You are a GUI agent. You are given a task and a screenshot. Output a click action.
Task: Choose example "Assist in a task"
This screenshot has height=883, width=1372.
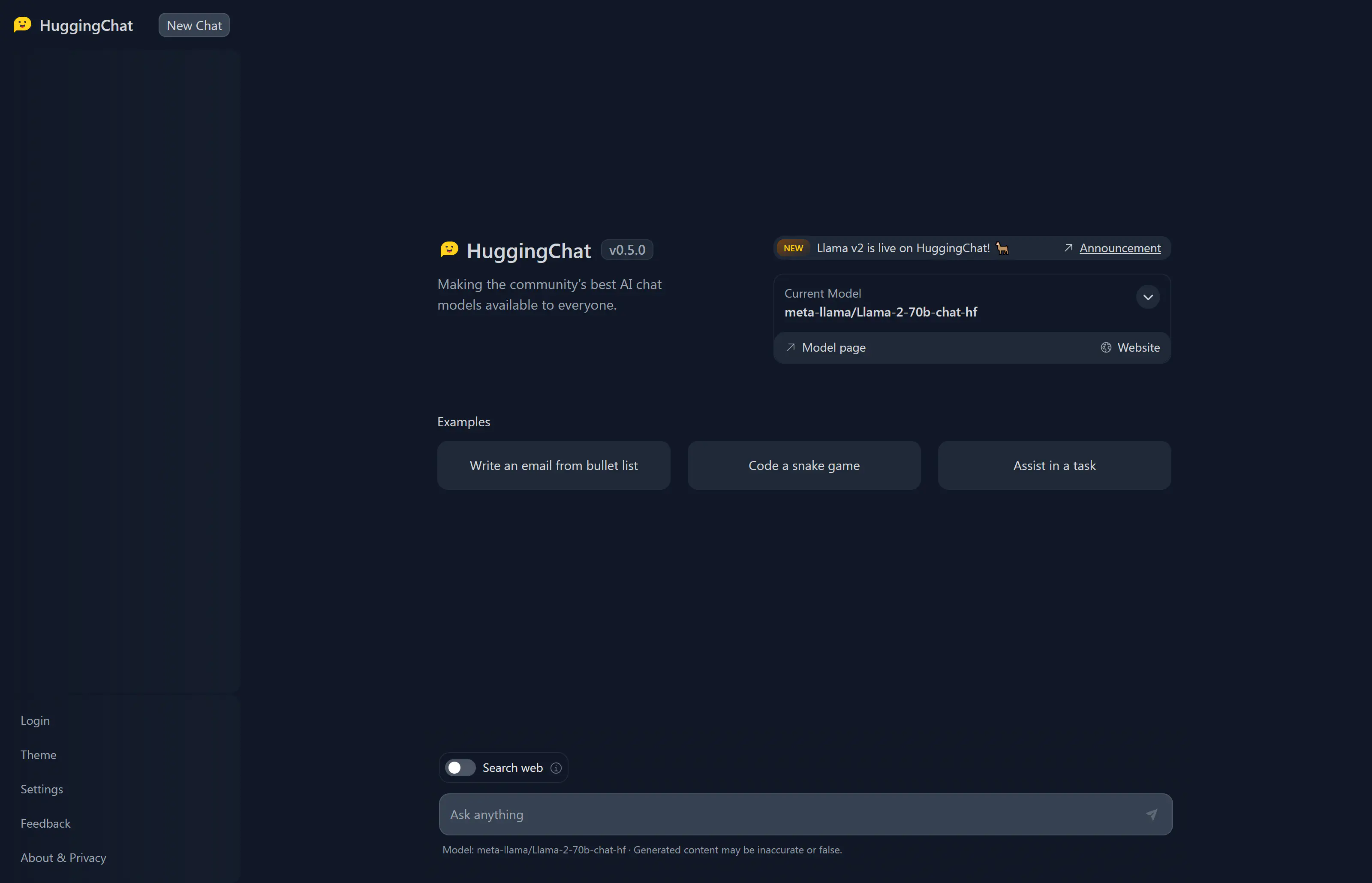pos(1054,465)
